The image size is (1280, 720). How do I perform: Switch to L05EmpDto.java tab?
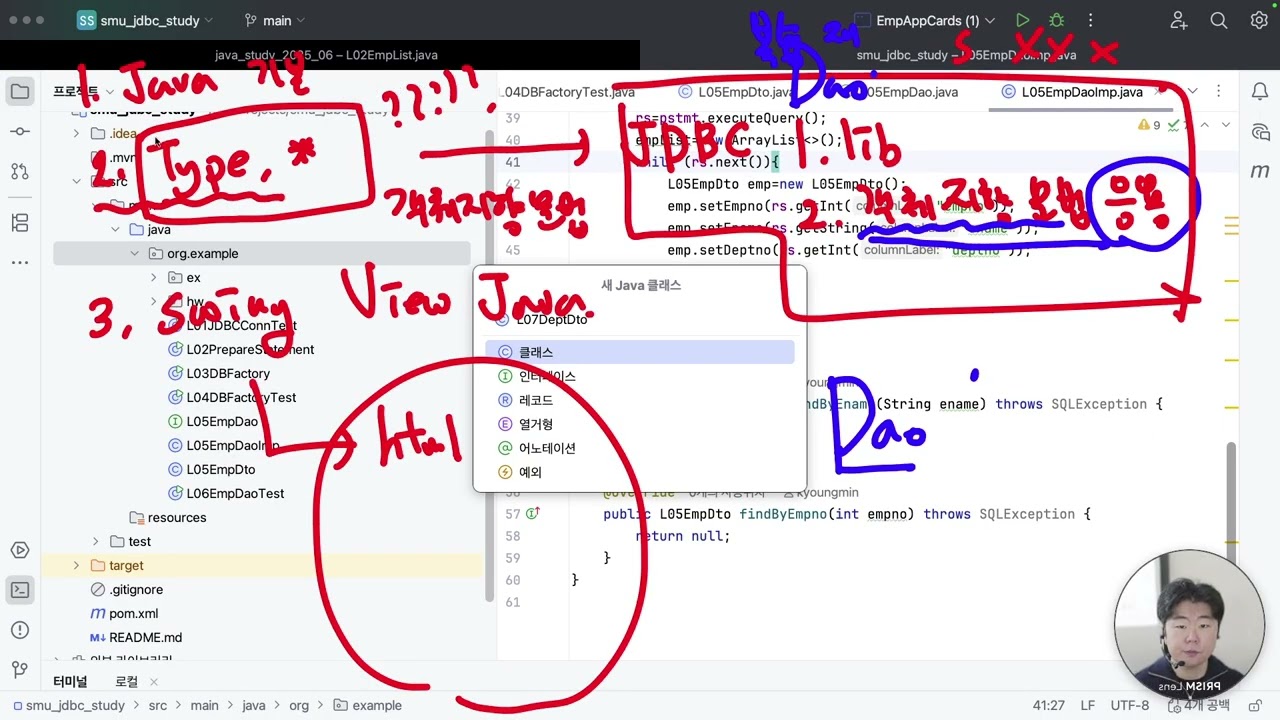[x=736, y=92]
